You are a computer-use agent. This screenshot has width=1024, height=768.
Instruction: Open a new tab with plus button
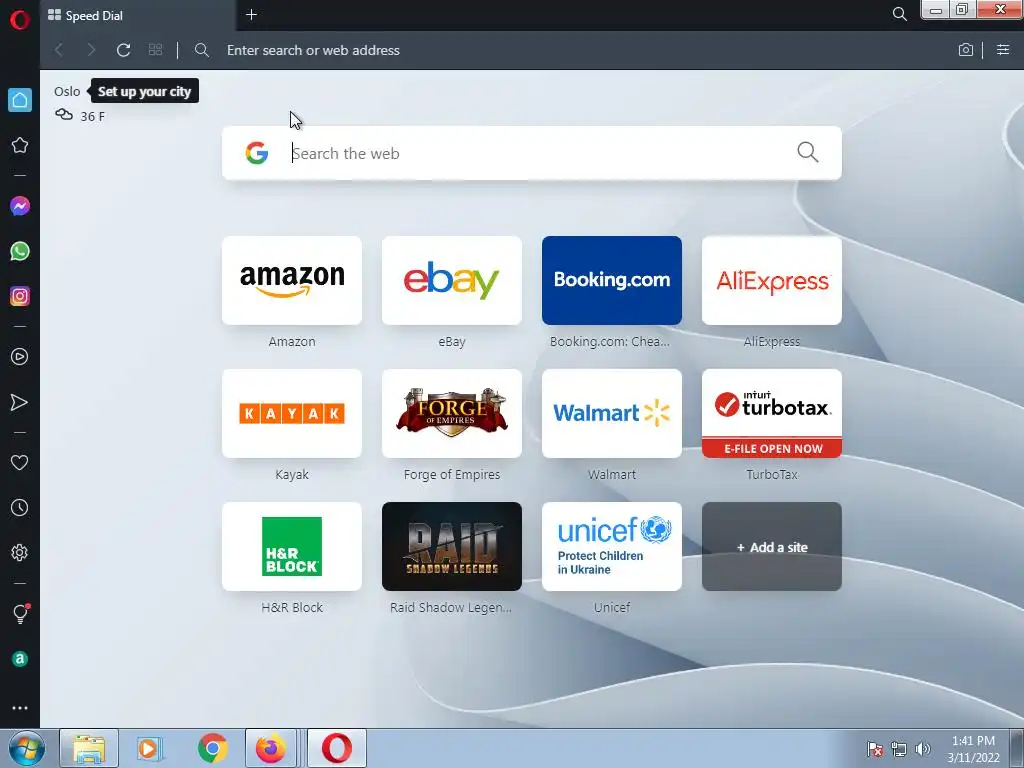[251, 14]
